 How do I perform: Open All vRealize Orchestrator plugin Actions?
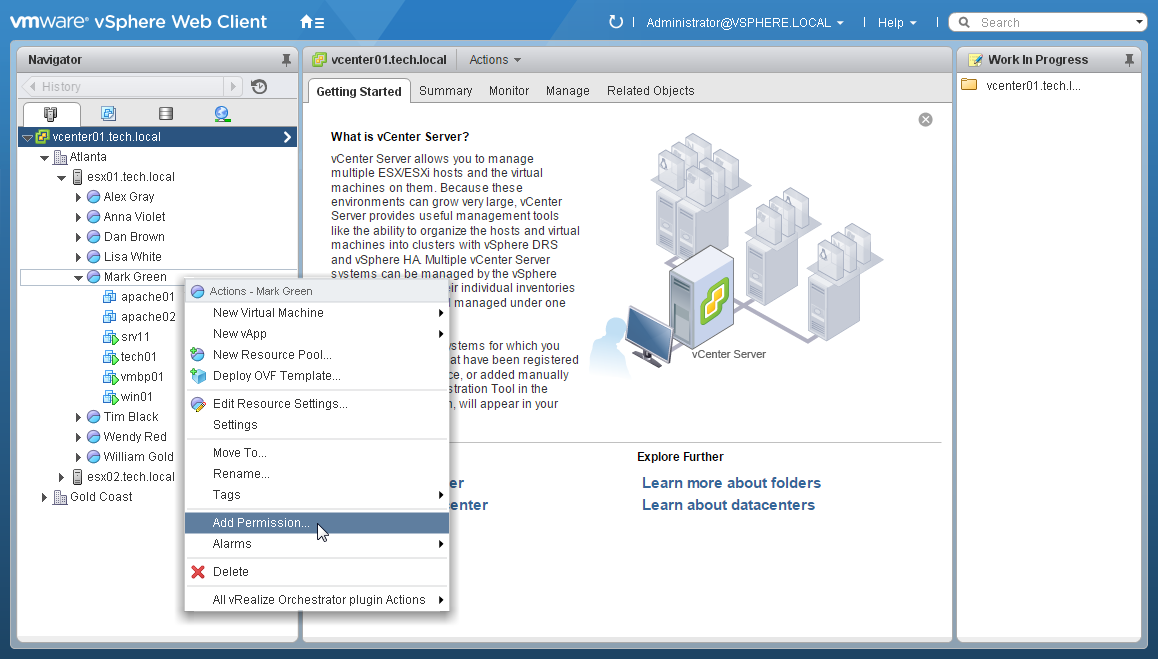coord(317,600)
